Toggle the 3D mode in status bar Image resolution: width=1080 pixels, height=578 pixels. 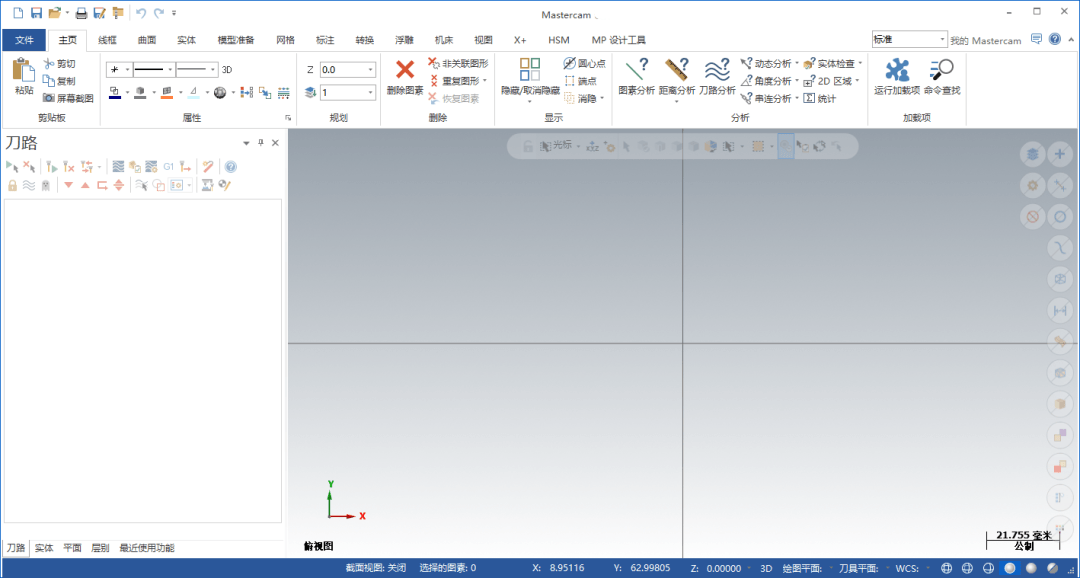[766, 568]
